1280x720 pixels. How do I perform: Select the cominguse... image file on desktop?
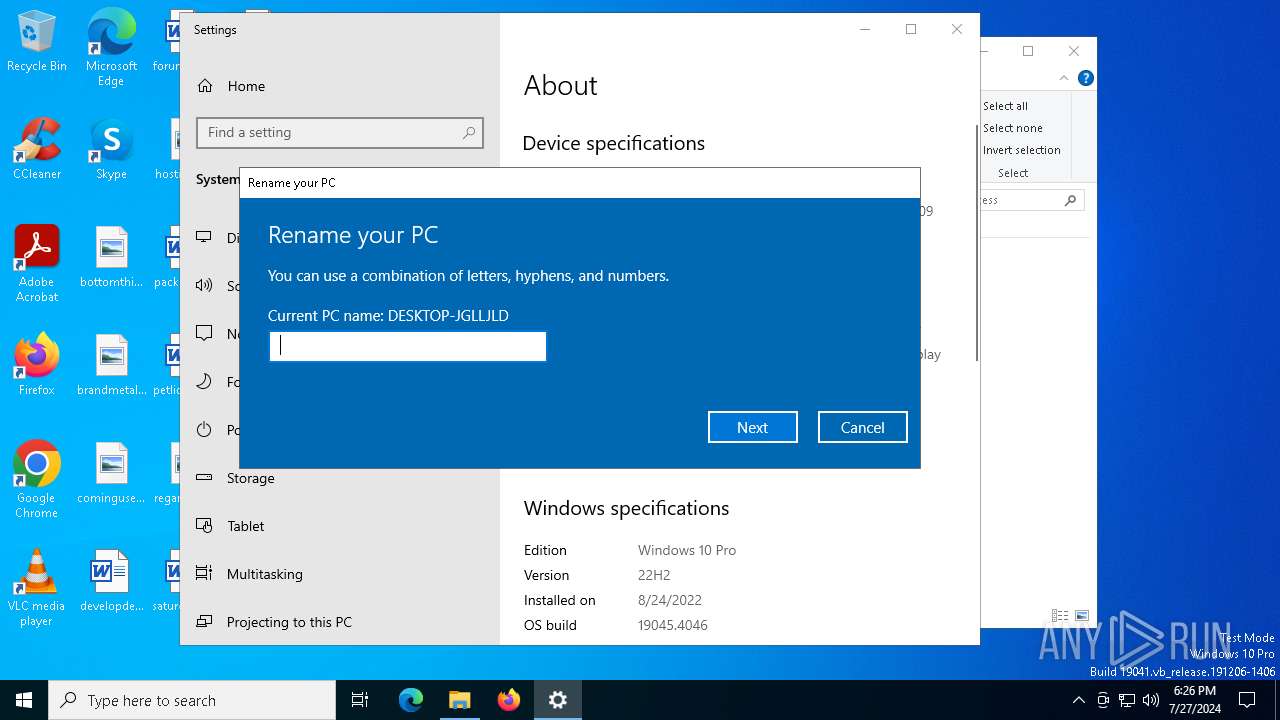click(111, 474)
